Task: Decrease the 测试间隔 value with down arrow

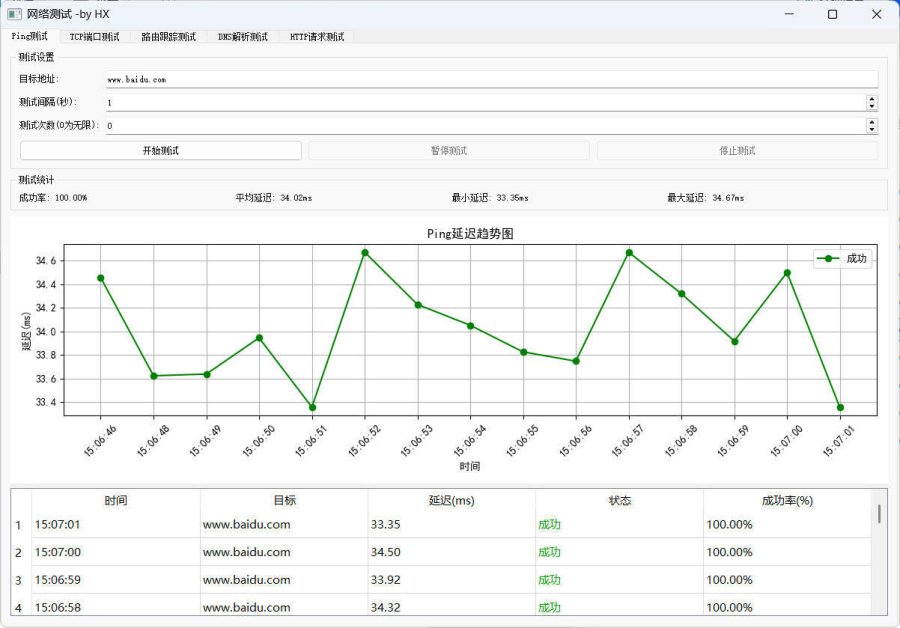Action: (871, 106)
